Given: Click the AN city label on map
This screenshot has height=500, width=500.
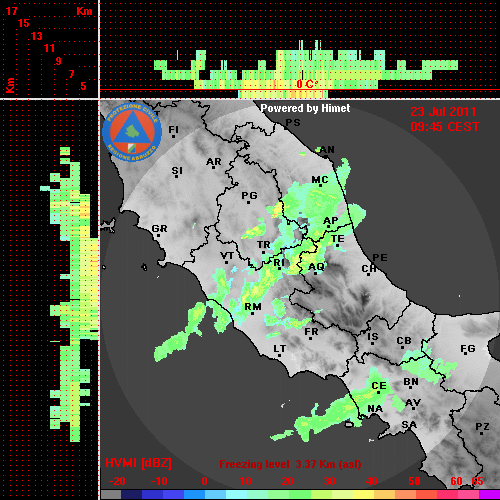Looking at the screenshot, I should coord(327,150).
